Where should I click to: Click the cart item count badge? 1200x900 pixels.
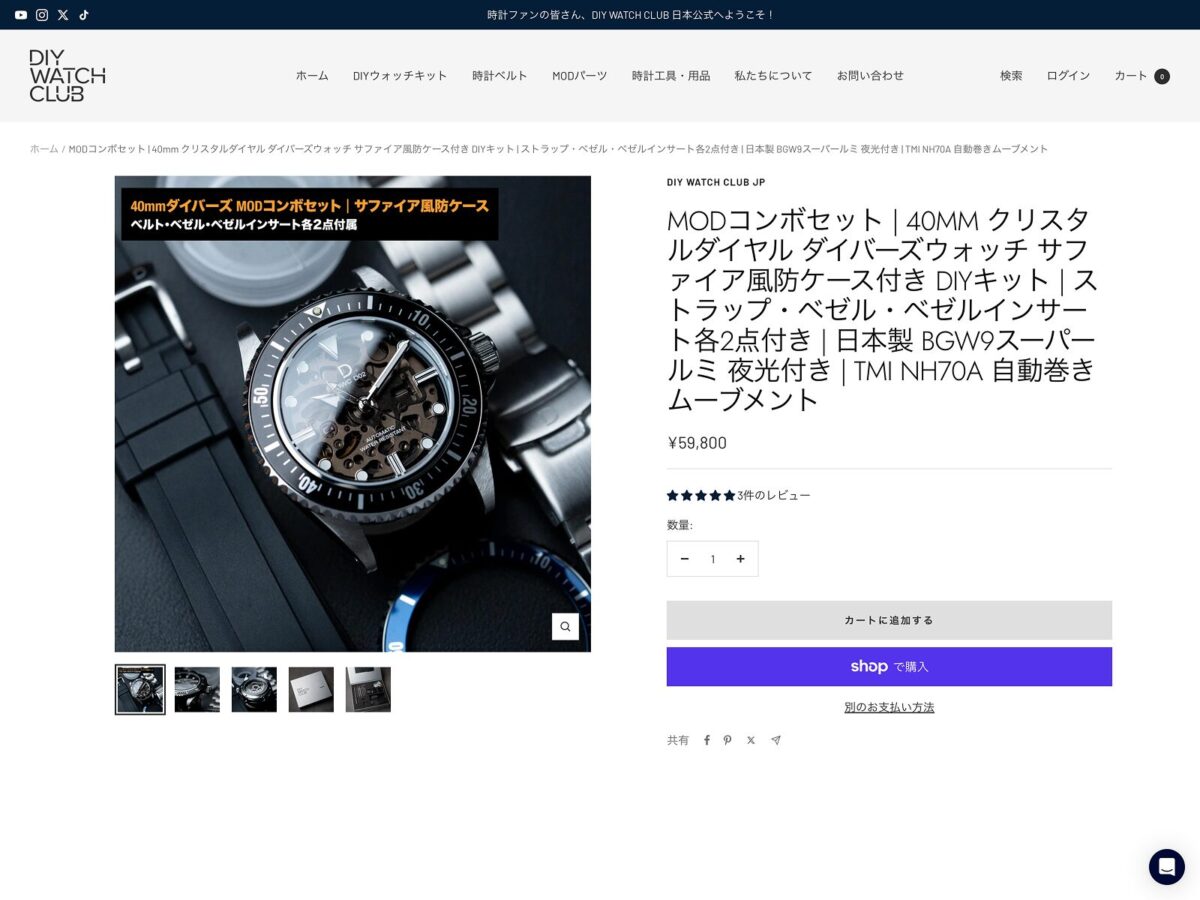point(1162,76)
